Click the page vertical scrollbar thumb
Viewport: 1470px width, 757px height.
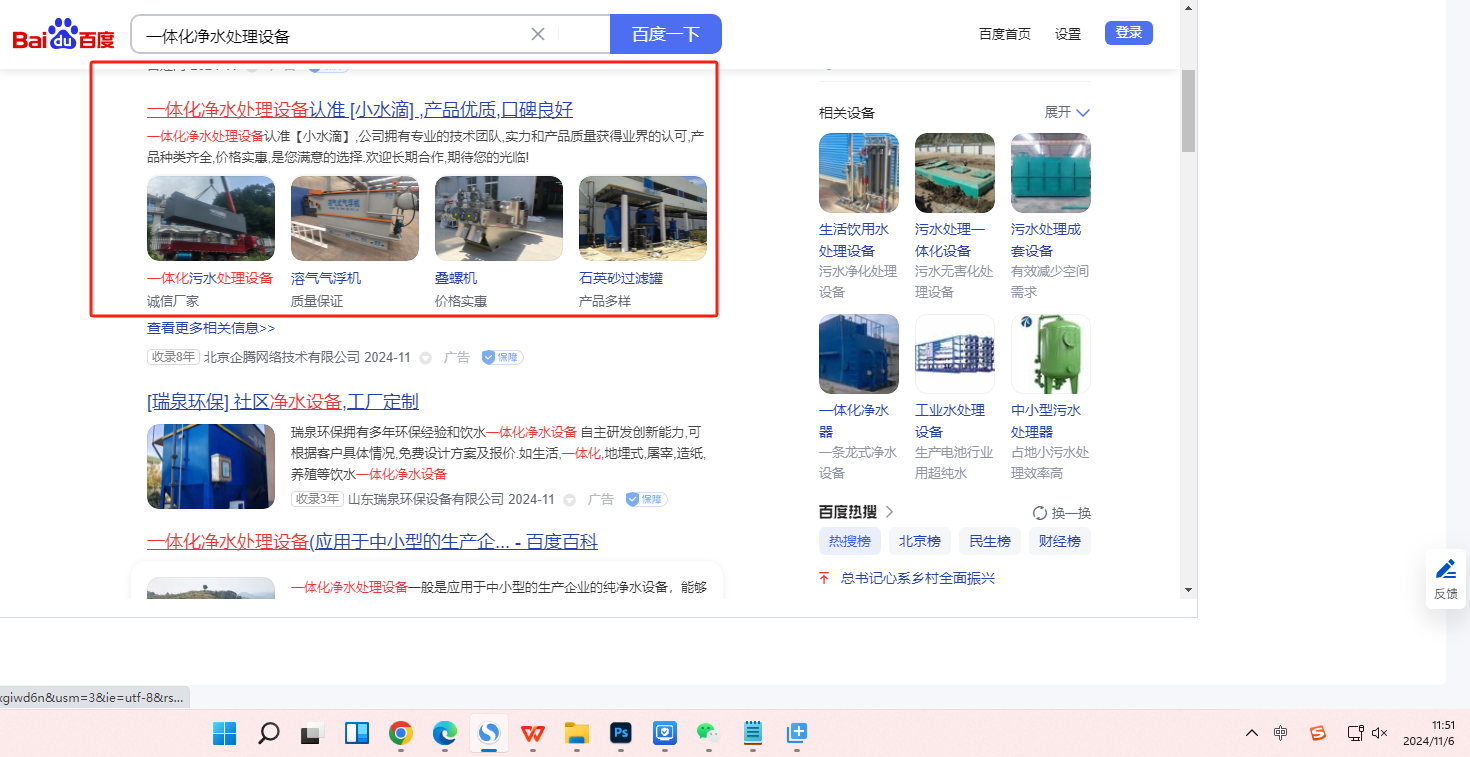coord(1188,110)
